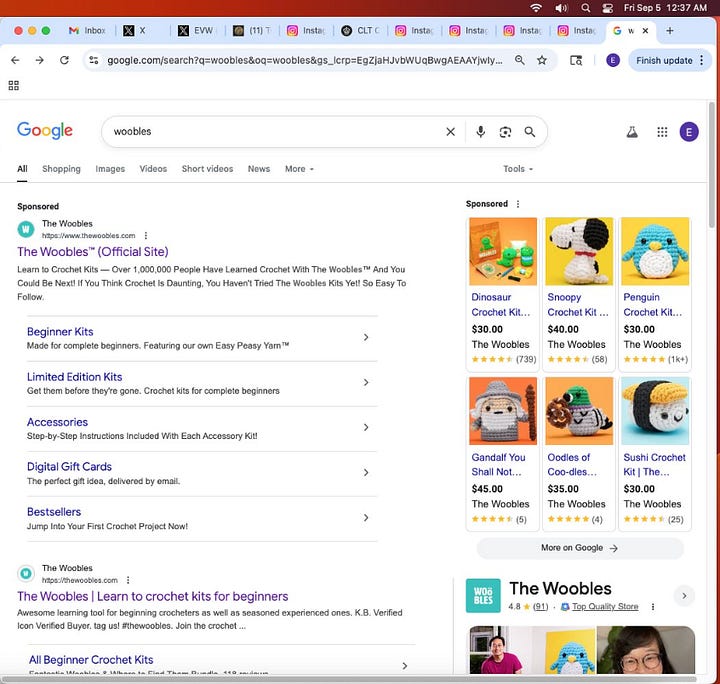Open Chrome menu three dots beside Finish update
Image resolution: width=720 pixels, height=684 pixels.
[701, 60]
